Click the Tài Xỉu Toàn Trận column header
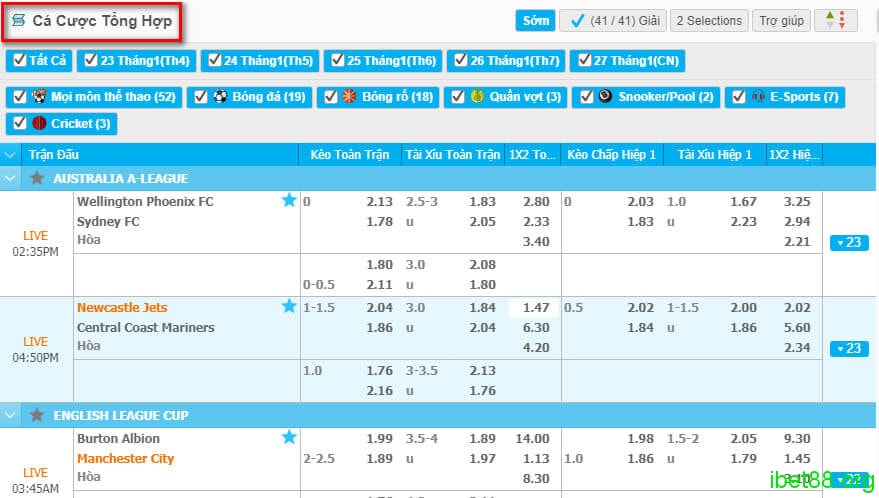 point(452,154)
